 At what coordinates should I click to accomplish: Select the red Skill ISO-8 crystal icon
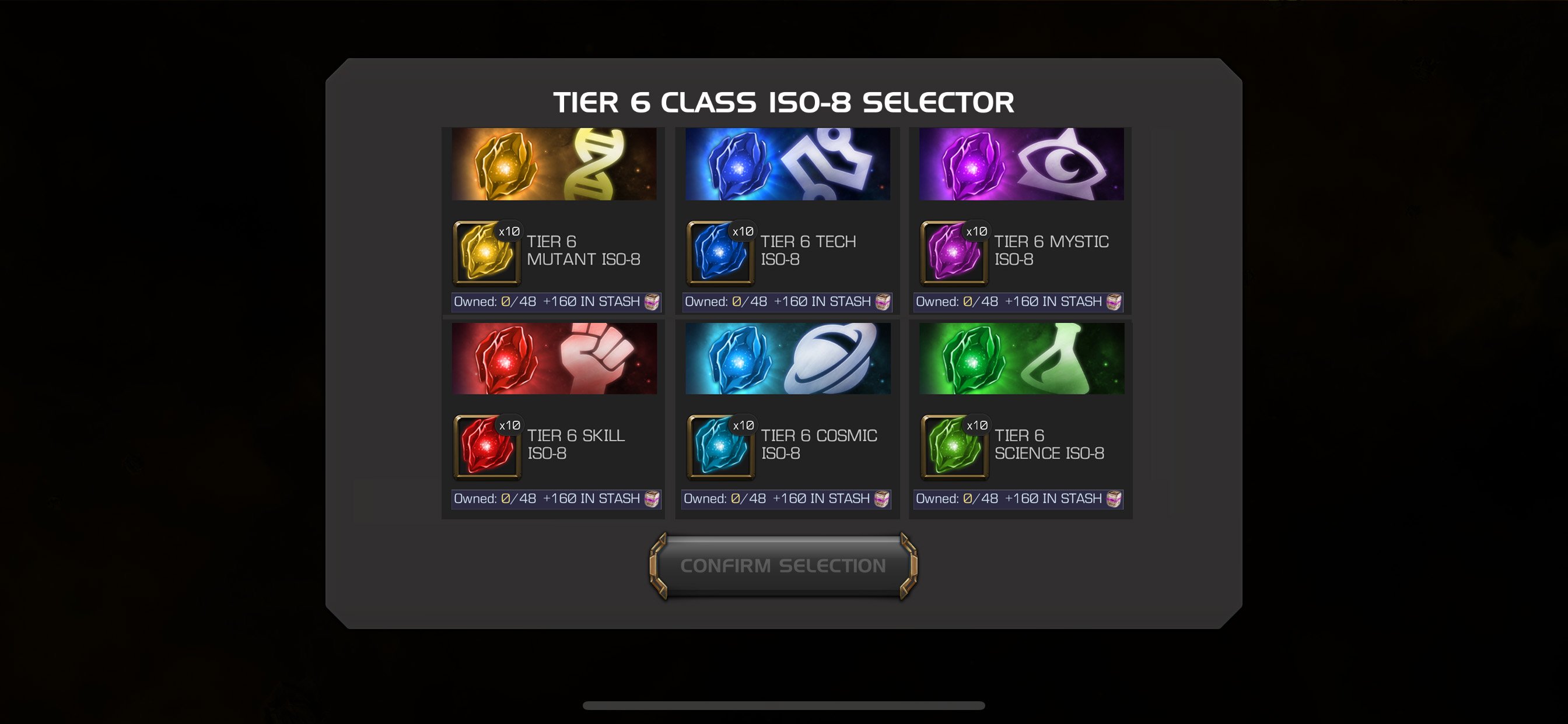coord(487,447)
